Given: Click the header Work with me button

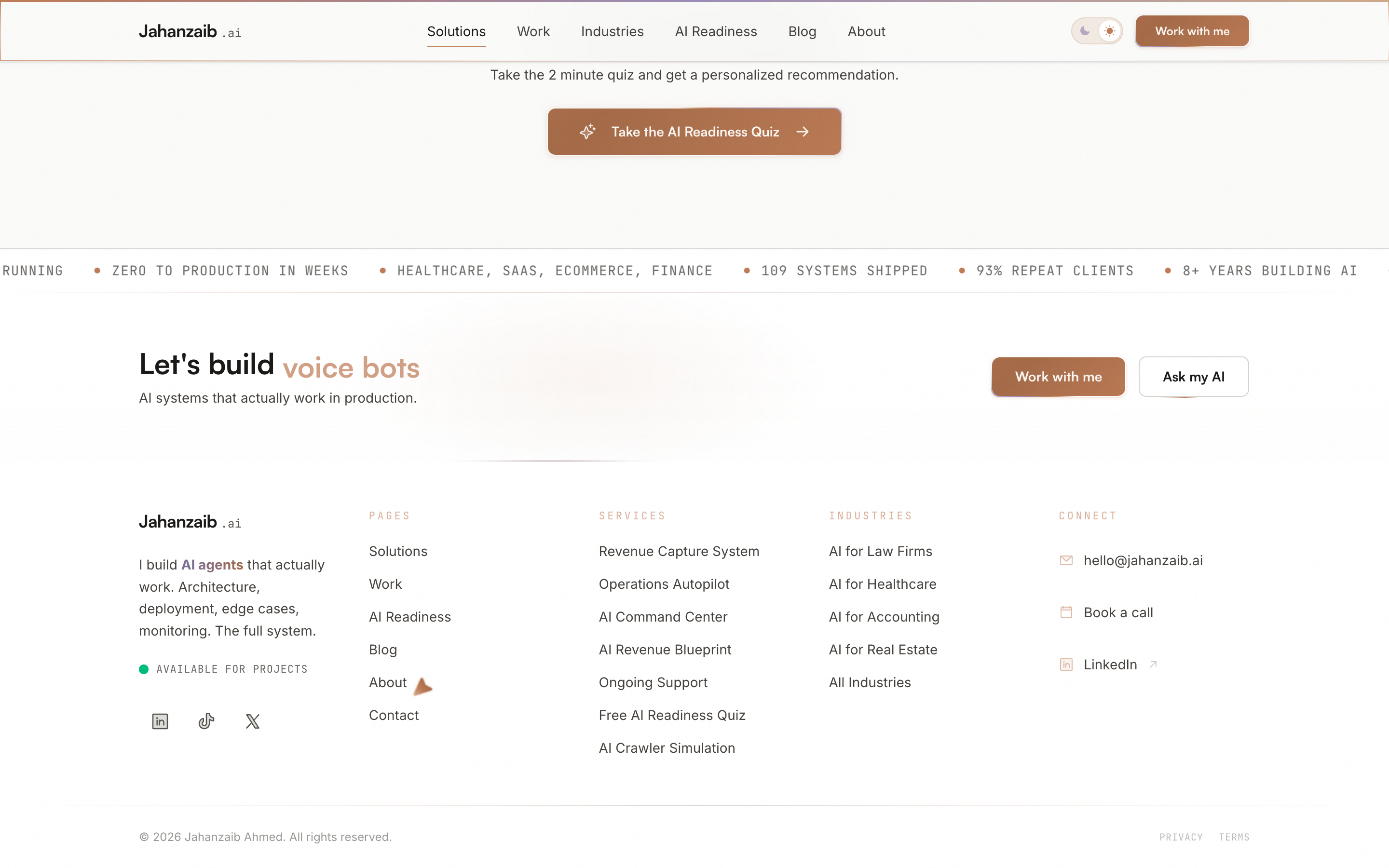Looking at the screenshot, I should pos(1192,31).
